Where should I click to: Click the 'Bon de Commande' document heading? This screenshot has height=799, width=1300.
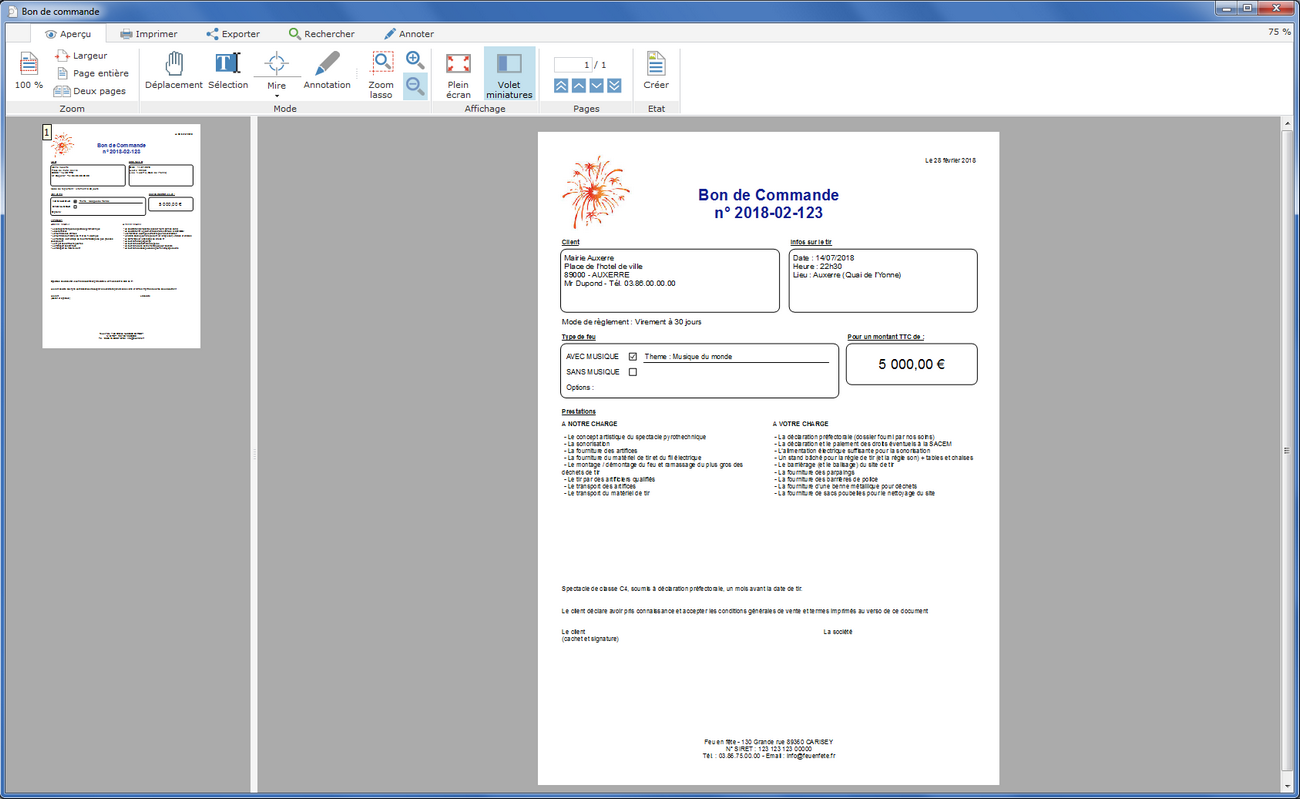click(x=768, y=195)
